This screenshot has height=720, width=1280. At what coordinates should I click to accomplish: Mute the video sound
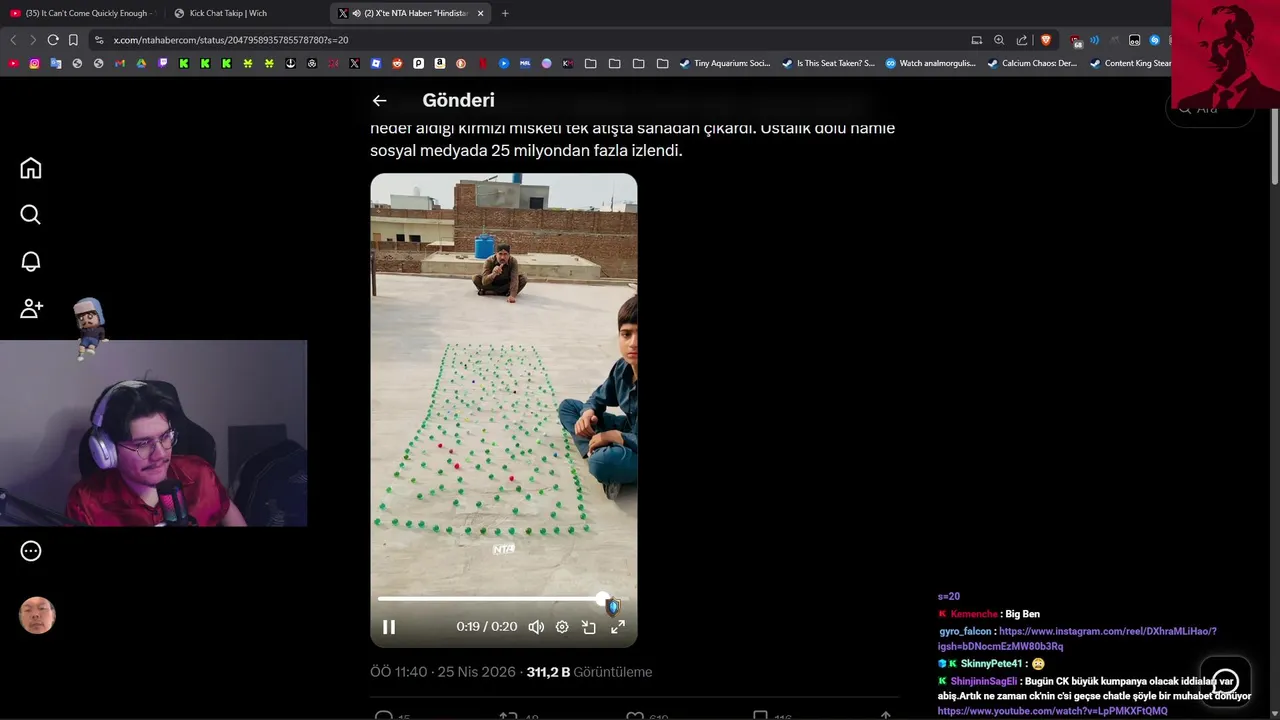536,627
